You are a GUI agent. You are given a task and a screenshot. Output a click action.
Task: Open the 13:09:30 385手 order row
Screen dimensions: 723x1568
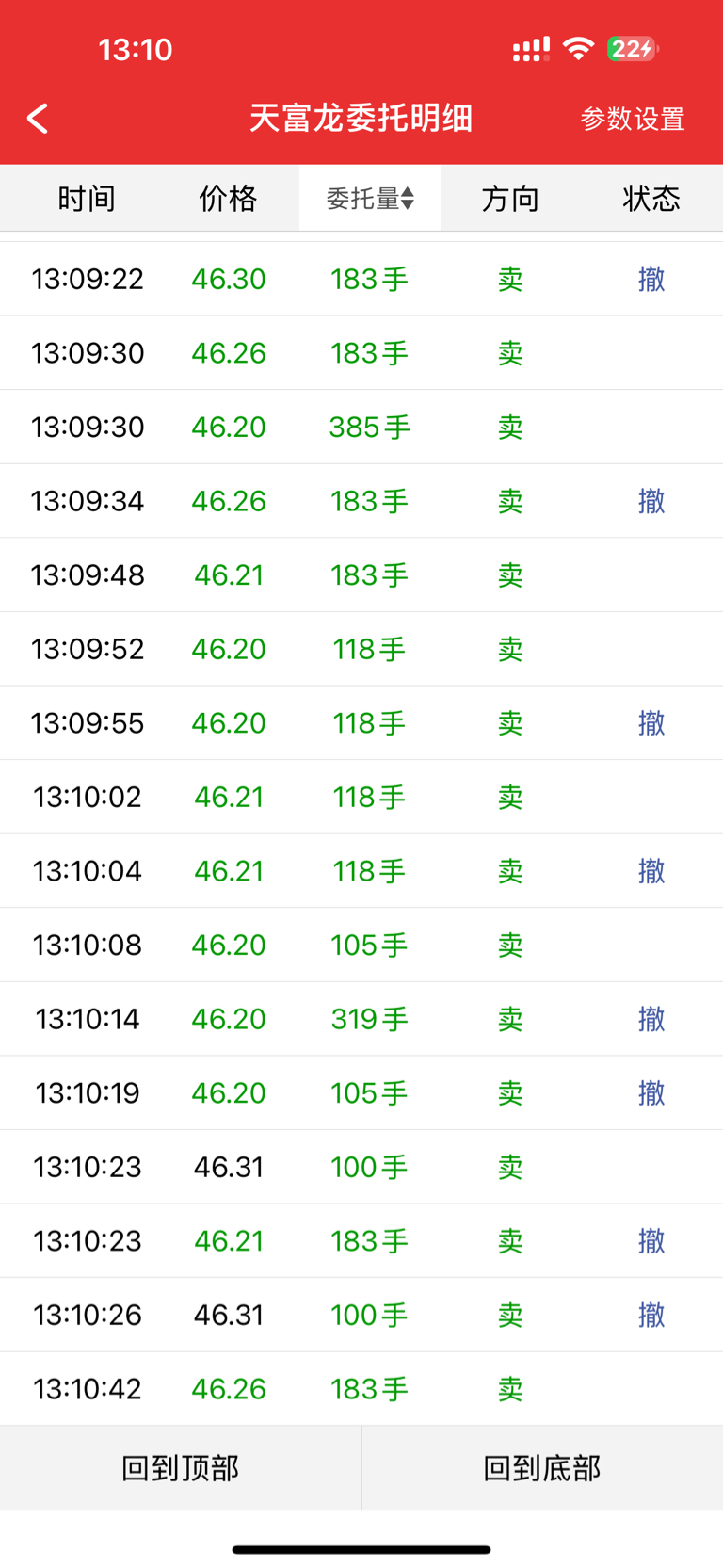361,427
